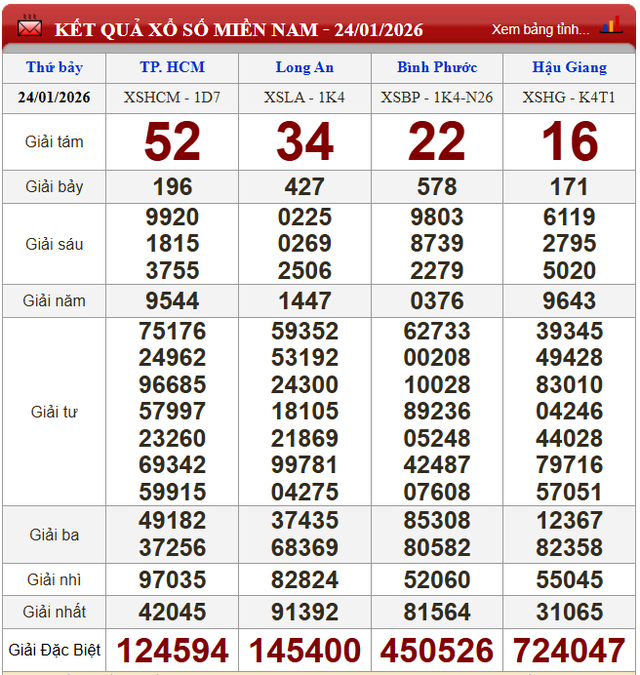Select special prize number 124594
This screenshot has height=675, width=640.
pyautogui.click(x=173, y=651)
